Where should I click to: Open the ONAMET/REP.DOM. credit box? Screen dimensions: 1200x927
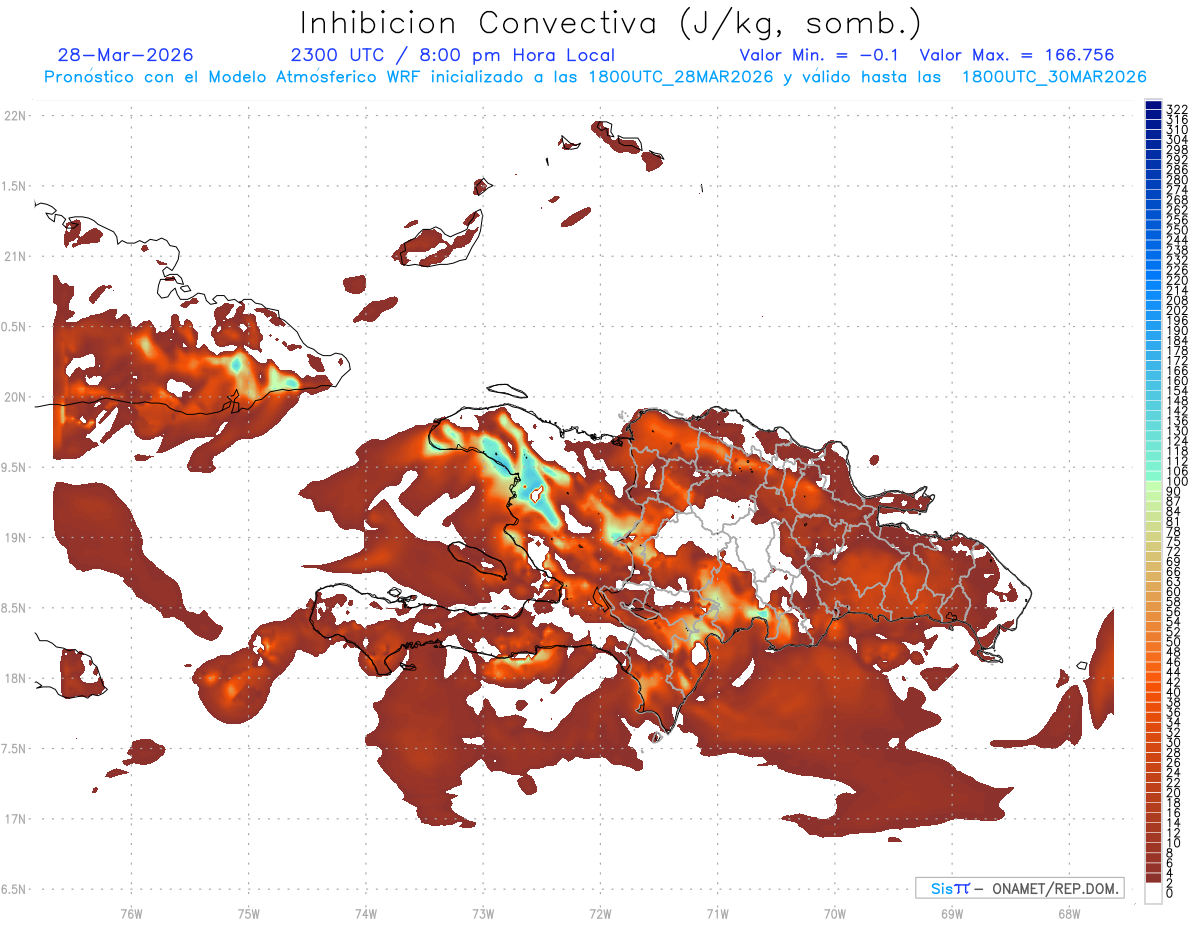click(x=1019, y=888)
